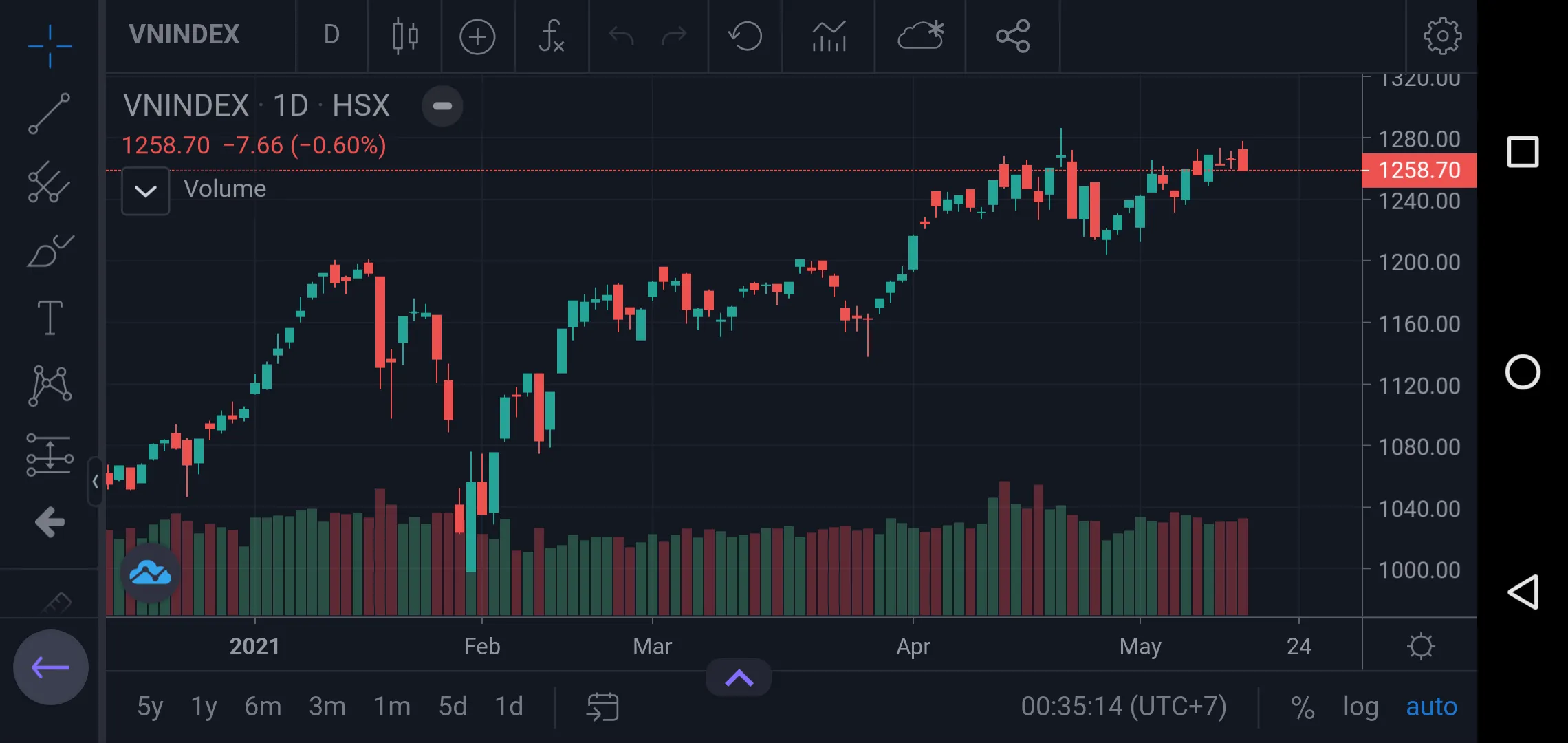Redo the last chart action

click(x=674, y=36)
